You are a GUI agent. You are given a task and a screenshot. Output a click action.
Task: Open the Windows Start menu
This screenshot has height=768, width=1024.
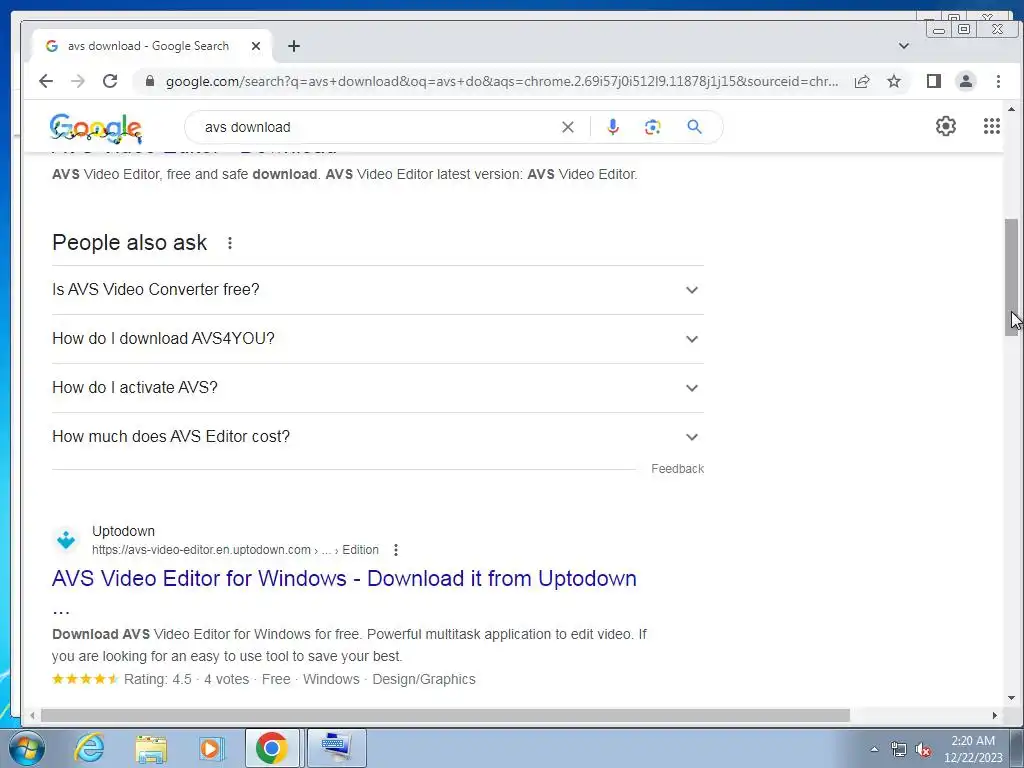[x=27, y=748]
